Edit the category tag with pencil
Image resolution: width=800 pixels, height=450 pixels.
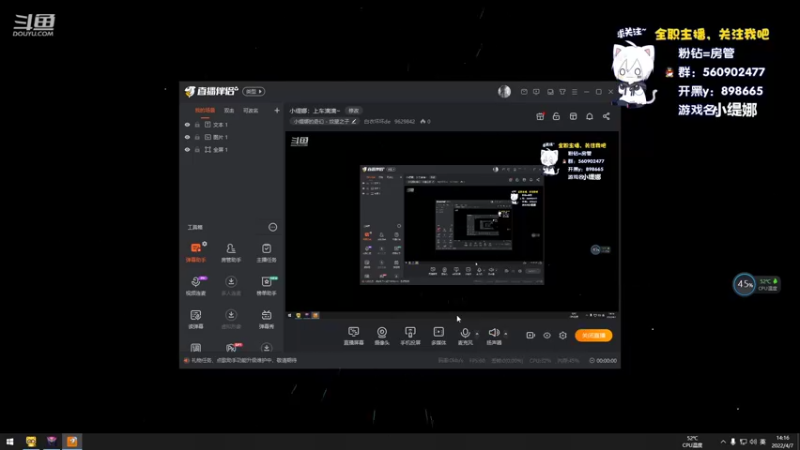click(354, 121)
